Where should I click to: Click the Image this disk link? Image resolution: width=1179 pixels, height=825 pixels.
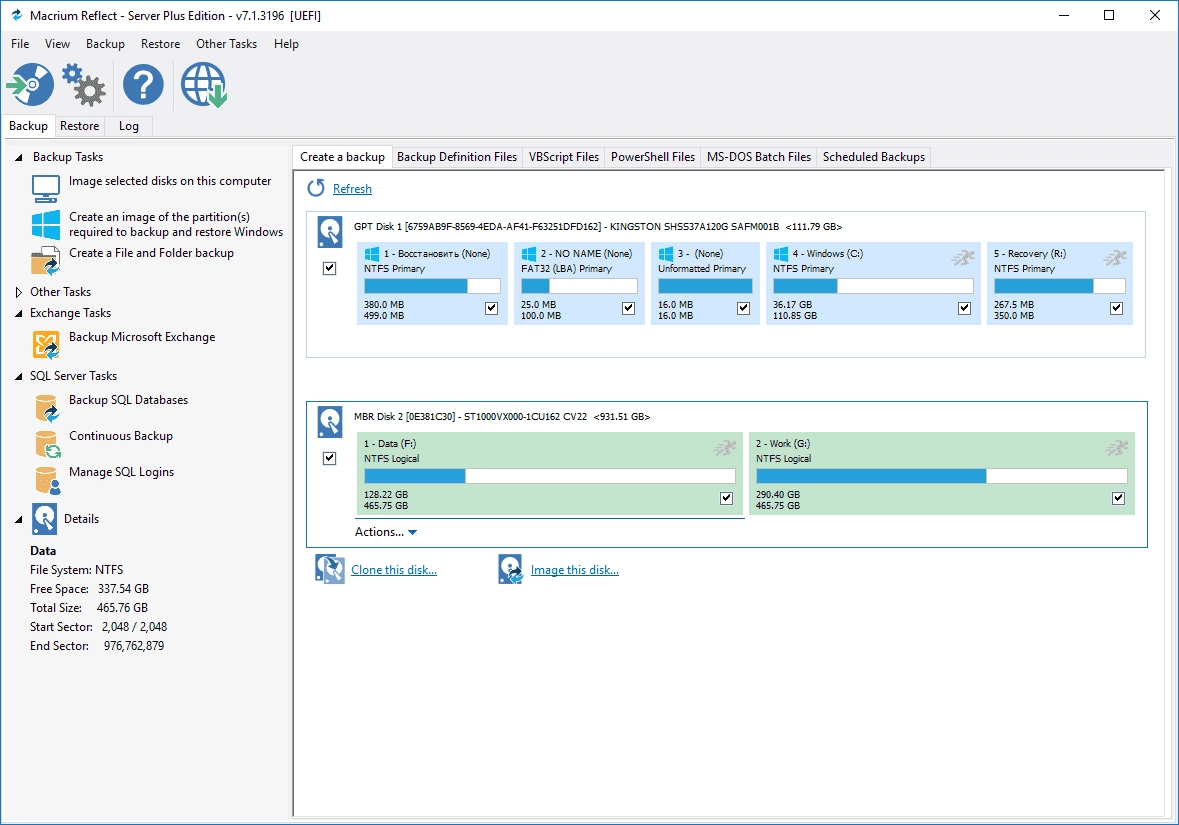click(574, 570)
